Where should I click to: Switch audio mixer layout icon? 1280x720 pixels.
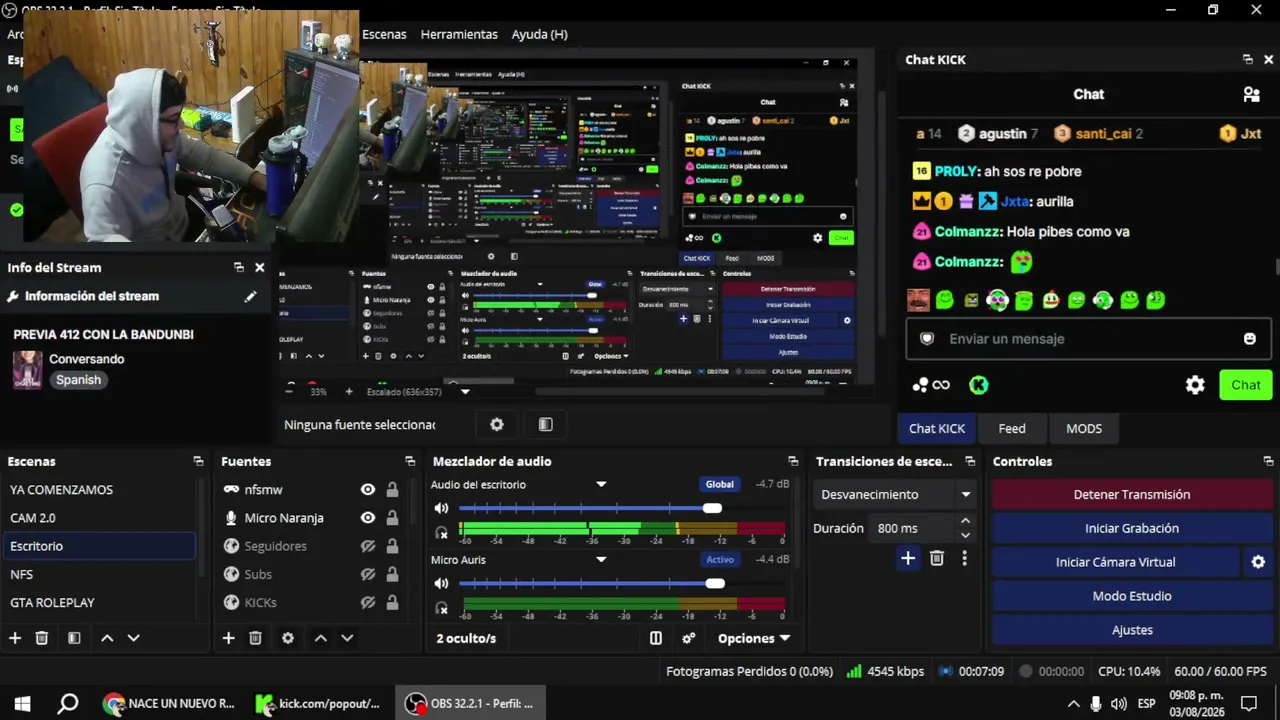[x=656, y=638]
